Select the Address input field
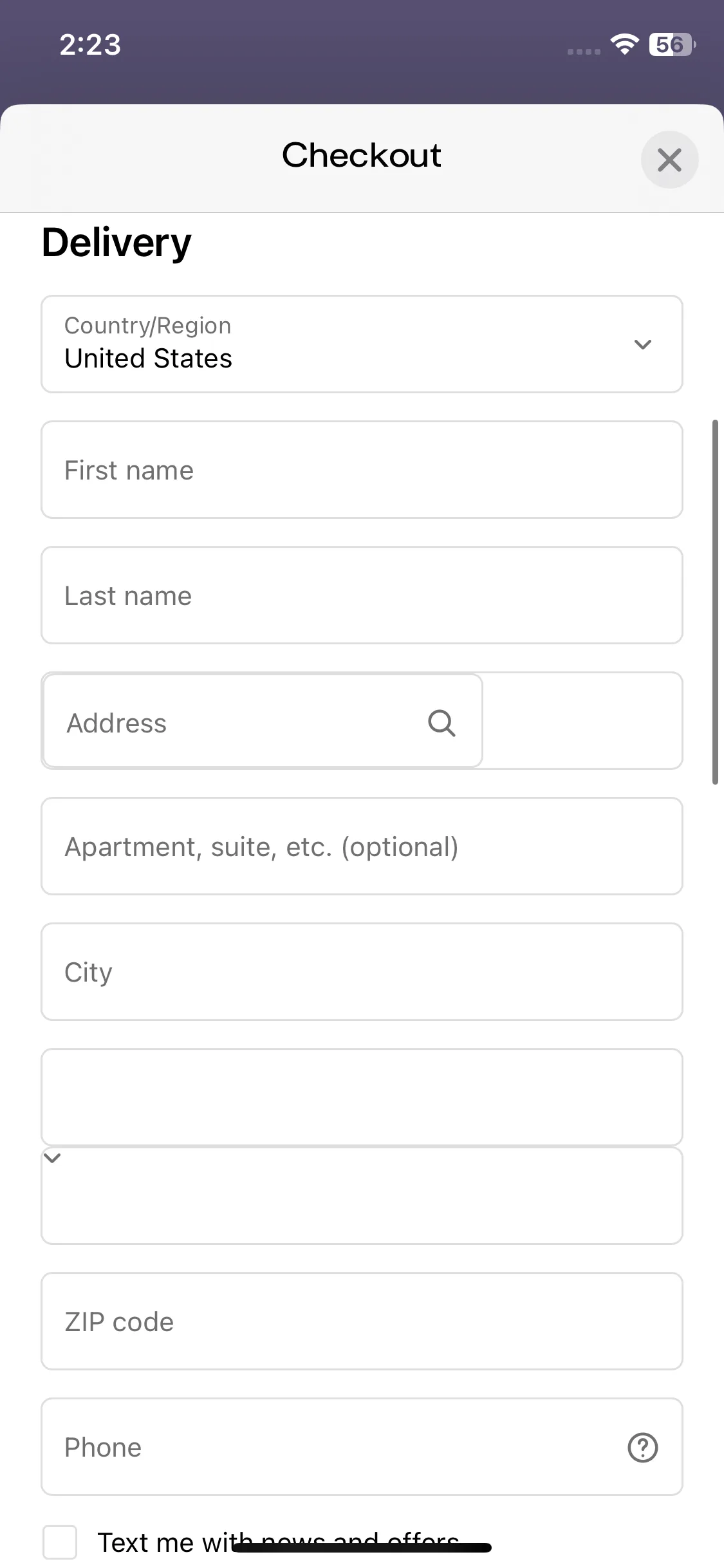 [263, 721]
